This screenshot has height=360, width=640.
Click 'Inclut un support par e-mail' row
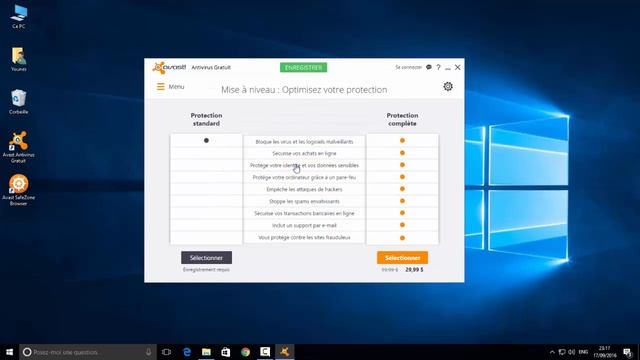pyautogui.click(x=304, y=225)
